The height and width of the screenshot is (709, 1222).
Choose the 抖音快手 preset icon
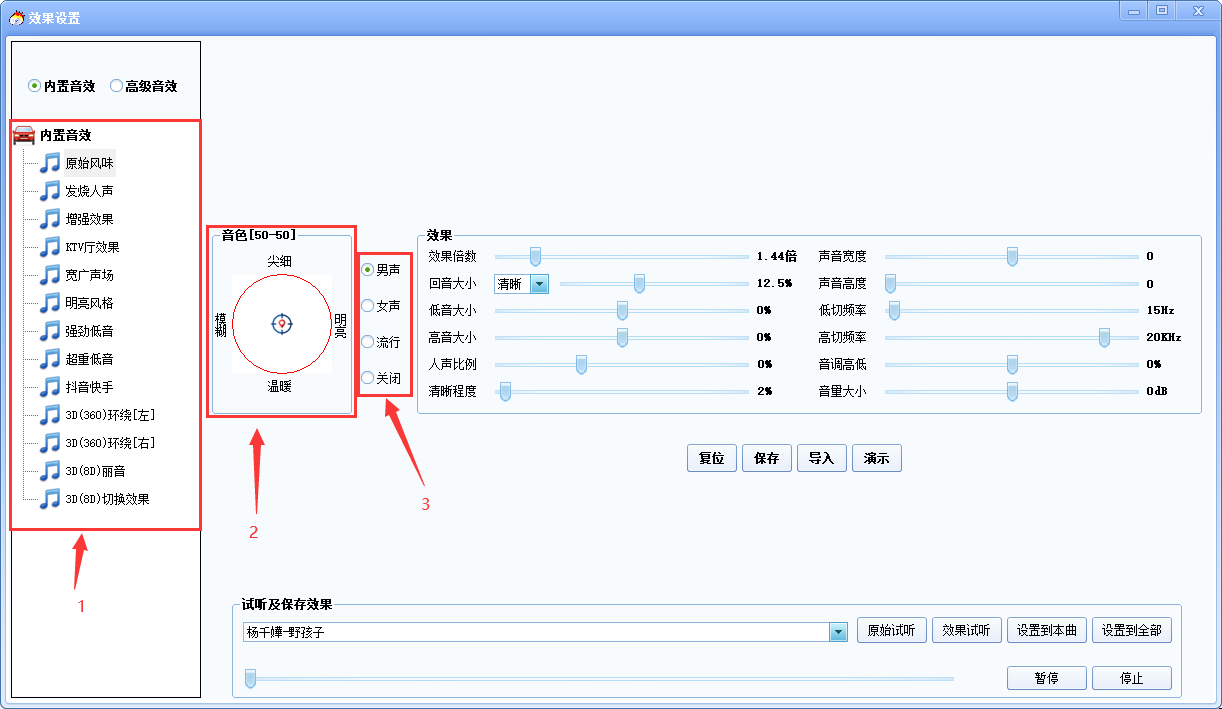coord(50,387)
